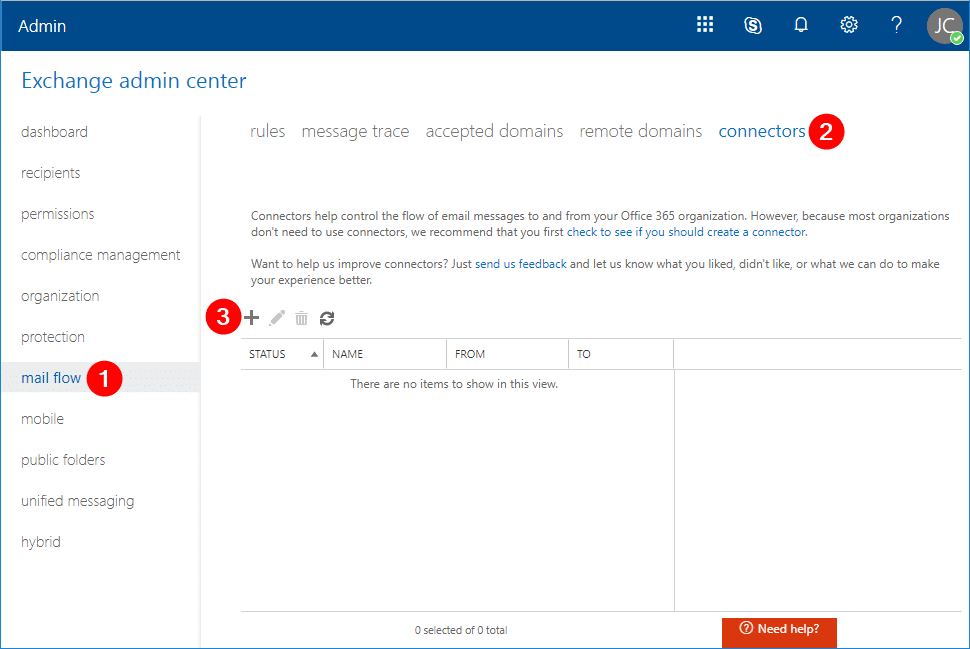Delete connector with the trash icon
Screen dimensions: 970x649
pyautogui.click(x=301, y=318)
